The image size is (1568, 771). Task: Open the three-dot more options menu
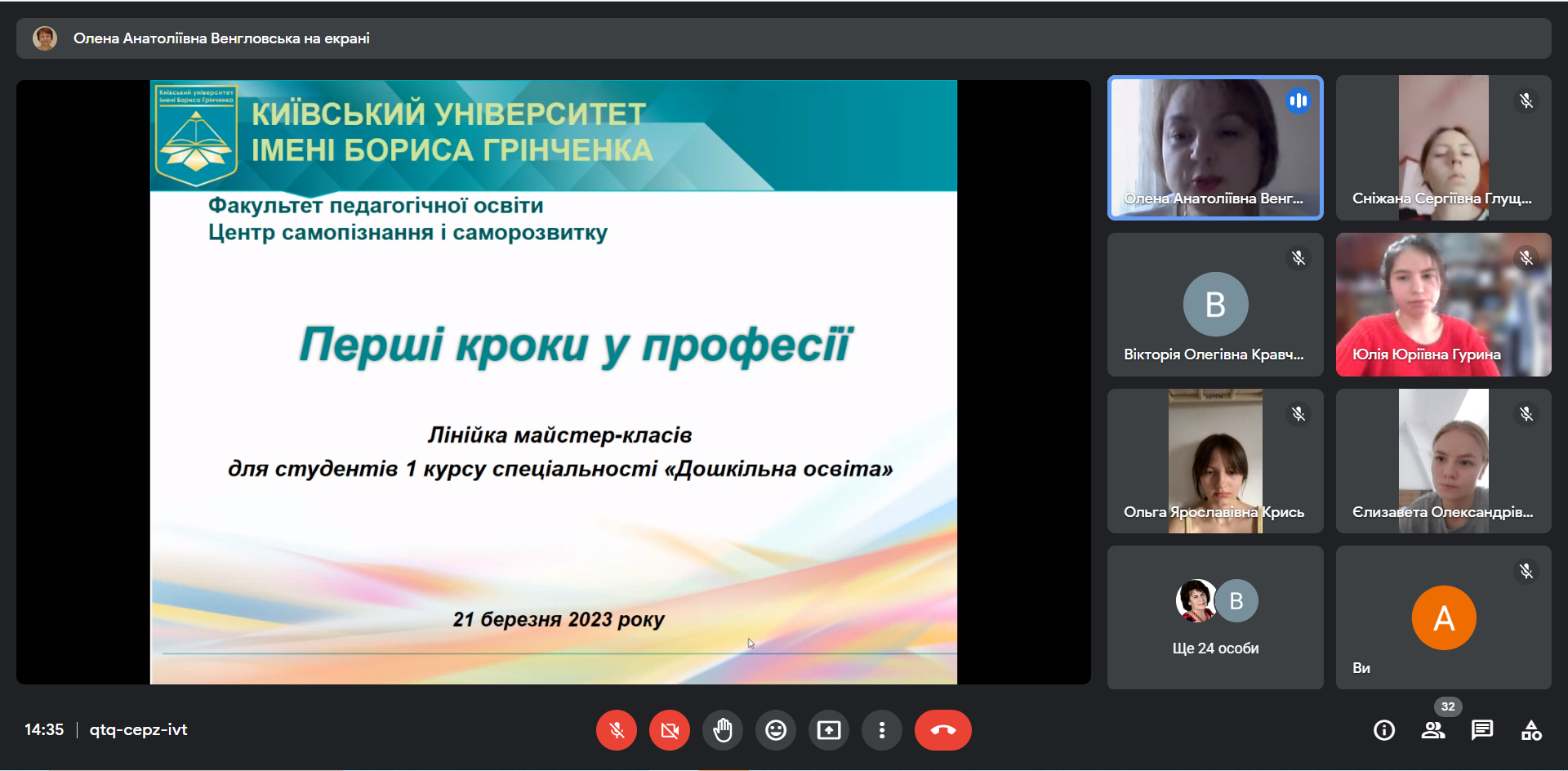[x=882, y=730]
